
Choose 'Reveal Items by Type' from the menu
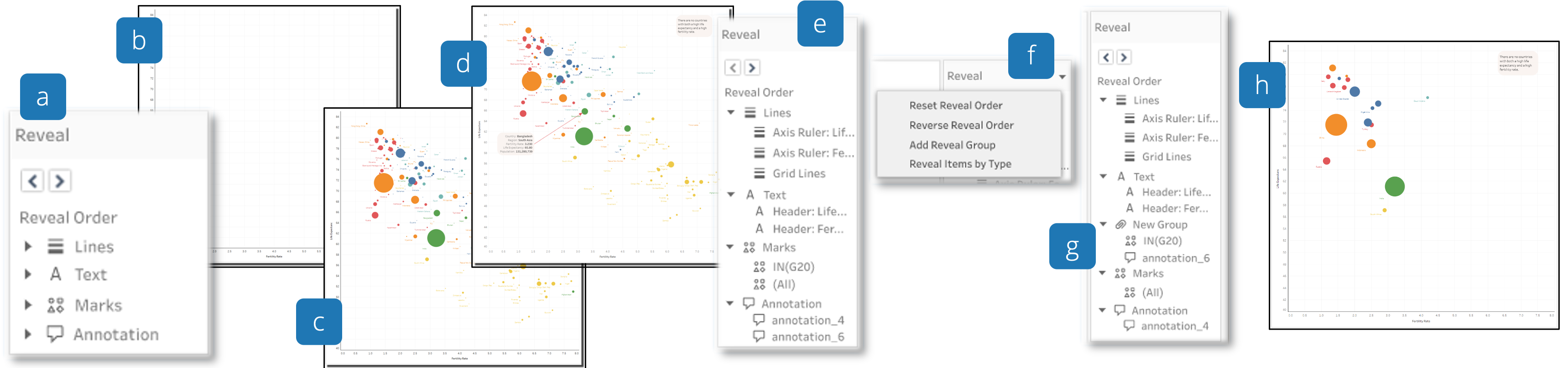(x=960, y=164)
